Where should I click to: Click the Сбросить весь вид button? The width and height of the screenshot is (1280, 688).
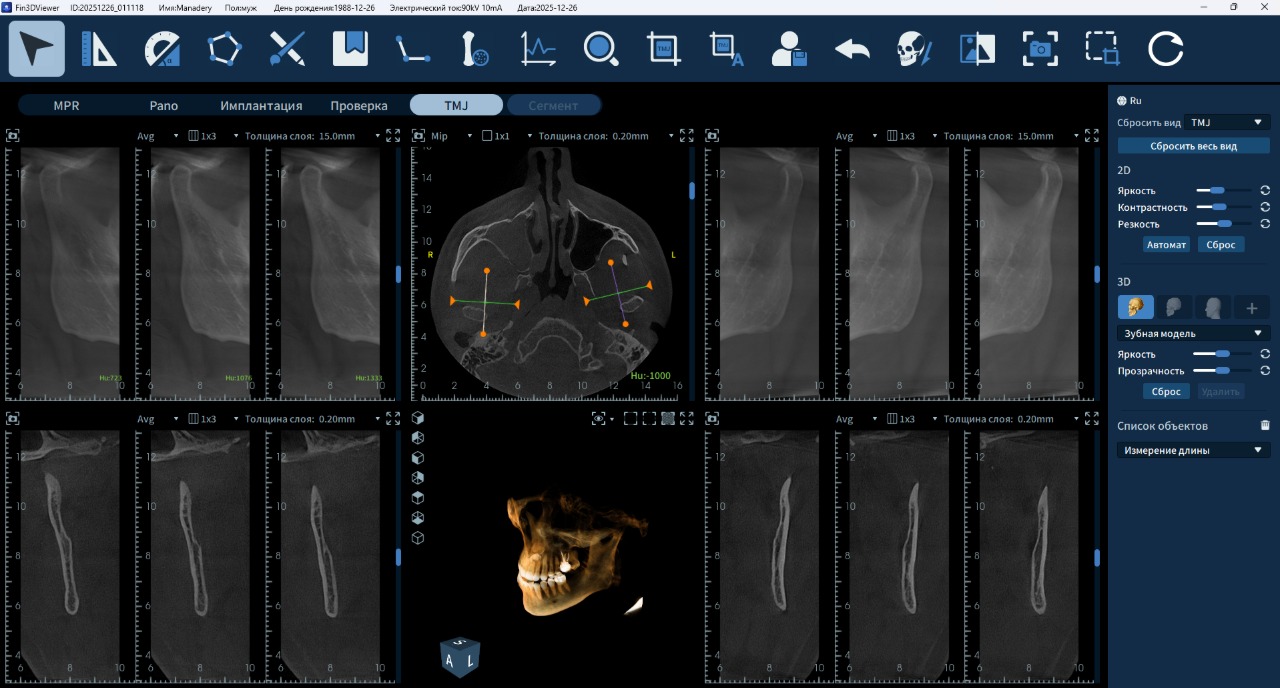(1194, 146)
